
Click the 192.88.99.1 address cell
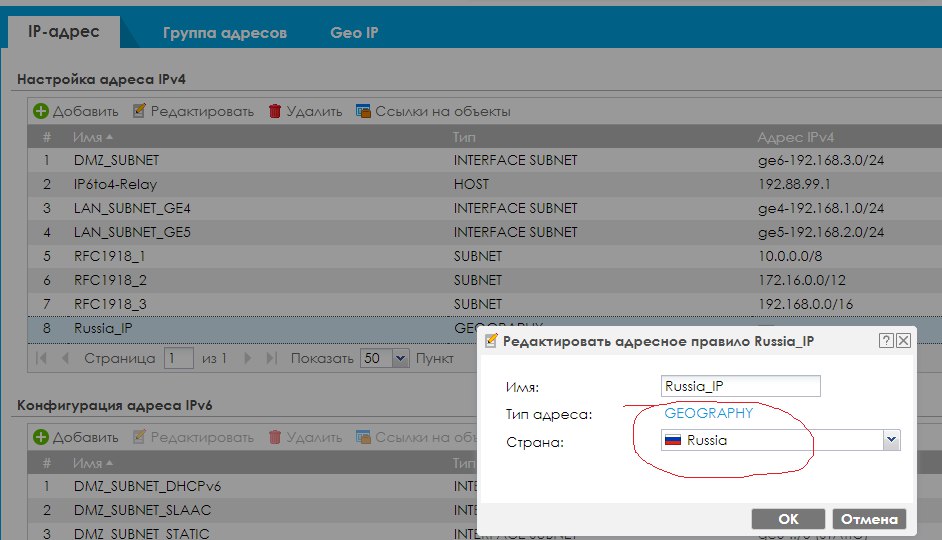(x=794, y=184)
